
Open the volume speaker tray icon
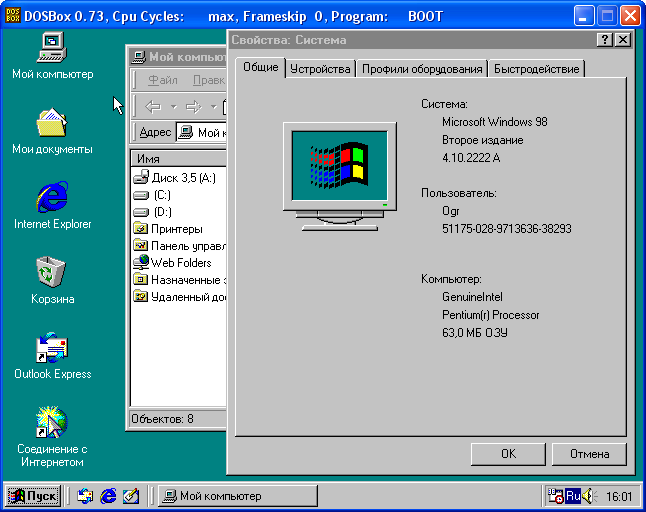(x=589, y=496)
